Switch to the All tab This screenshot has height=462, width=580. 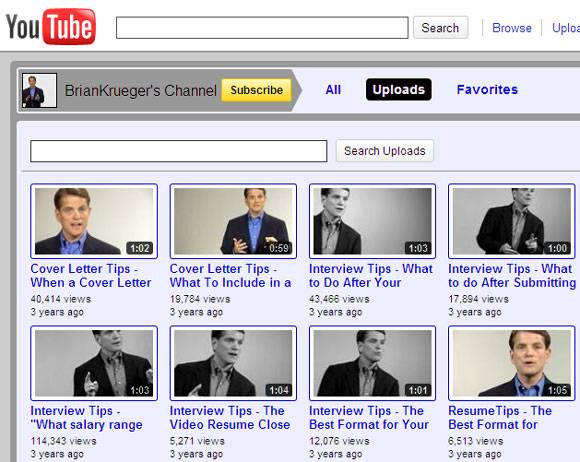point(333,90)
